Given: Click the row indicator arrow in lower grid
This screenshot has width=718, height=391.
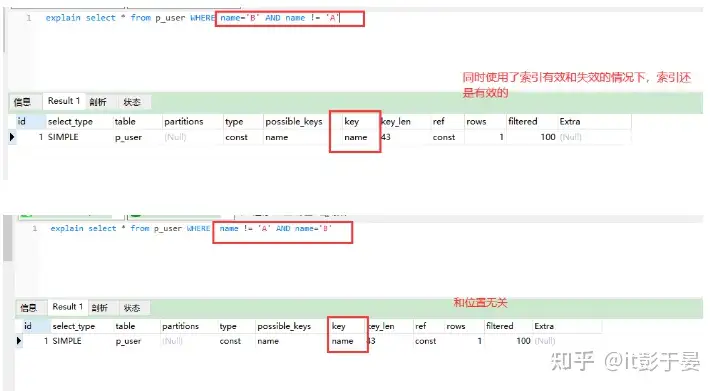Looking at the screenshot, I should coord(19,341).
